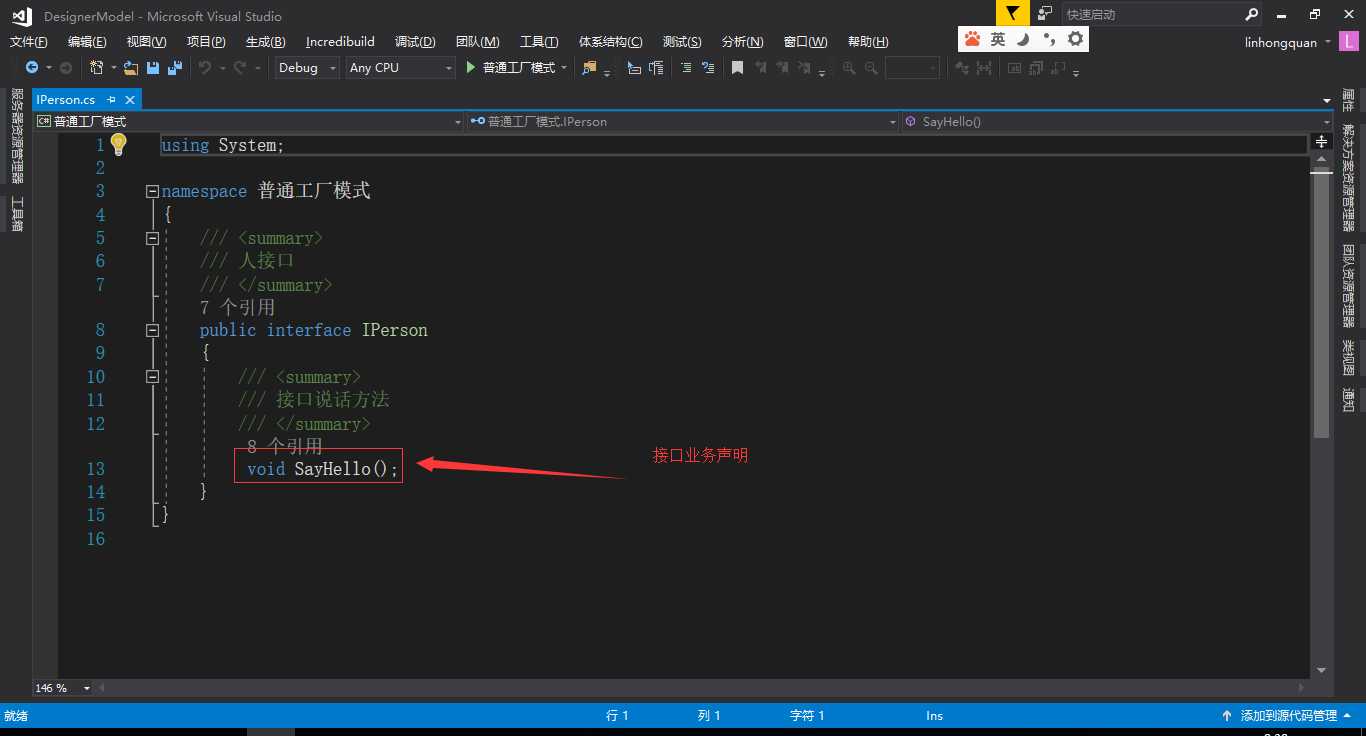Collapse the summary comment at line 10
The height and width of the screenshot is (736, 1366).
[x=152, y=377]
